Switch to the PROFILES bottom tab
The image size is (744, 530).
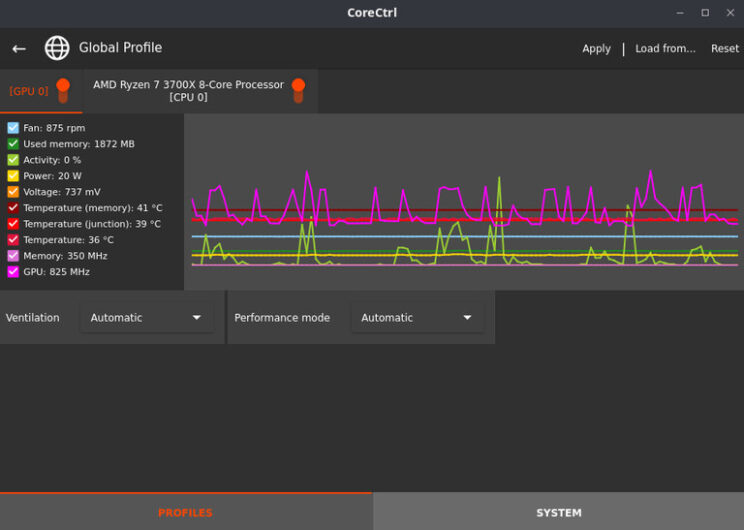[186, 511]
